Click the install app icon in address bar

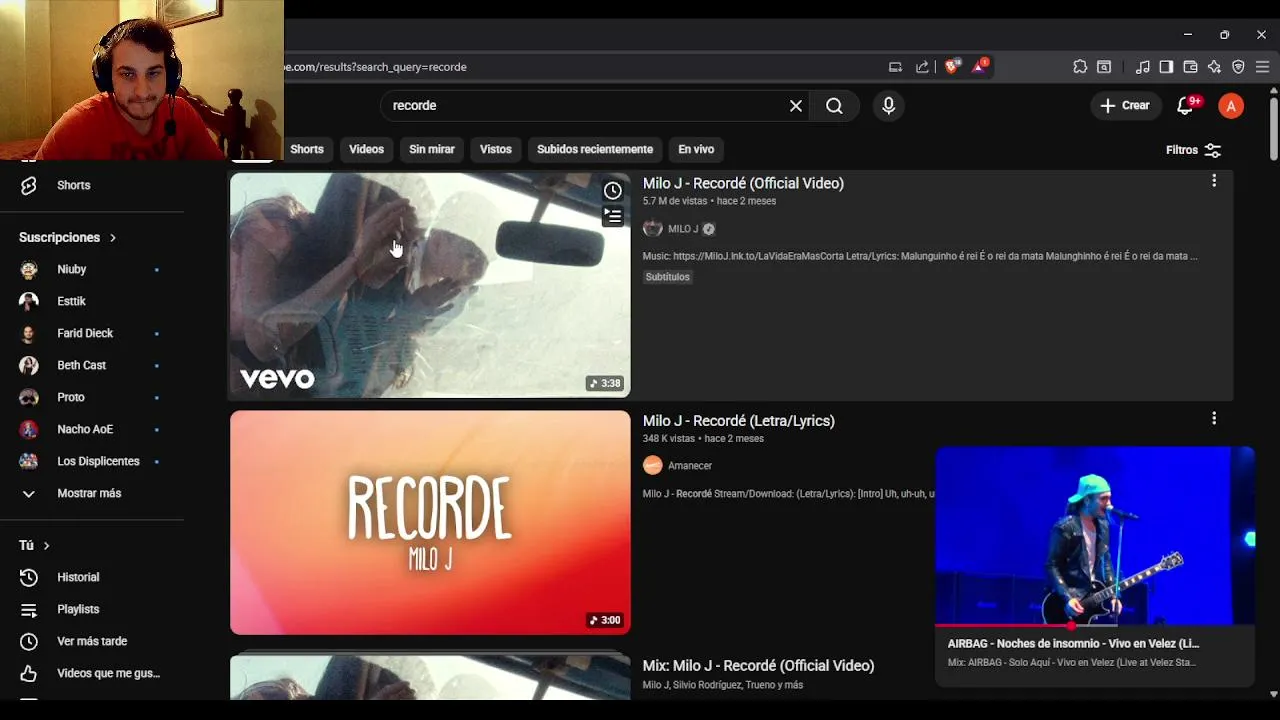click(x=895, y=67)
